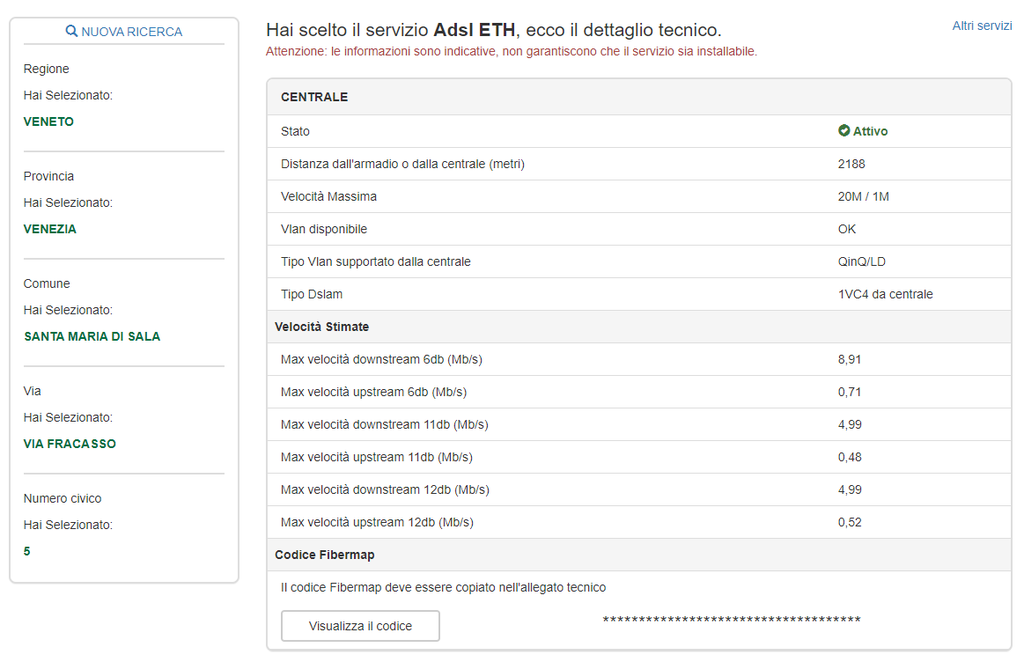Click the Velocità Stimate section header
The image size is (1024, 662).
322,327
